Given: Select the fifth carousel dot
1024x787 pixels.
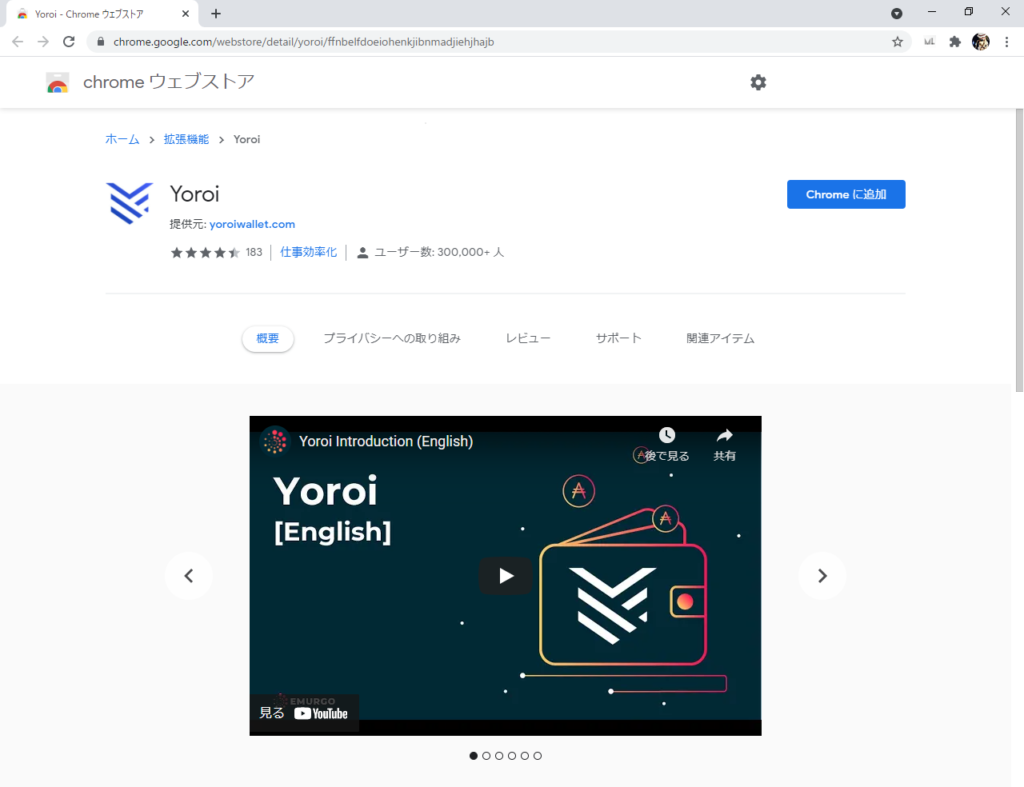Looking at the screenshot, I should (x=524, y=756).
